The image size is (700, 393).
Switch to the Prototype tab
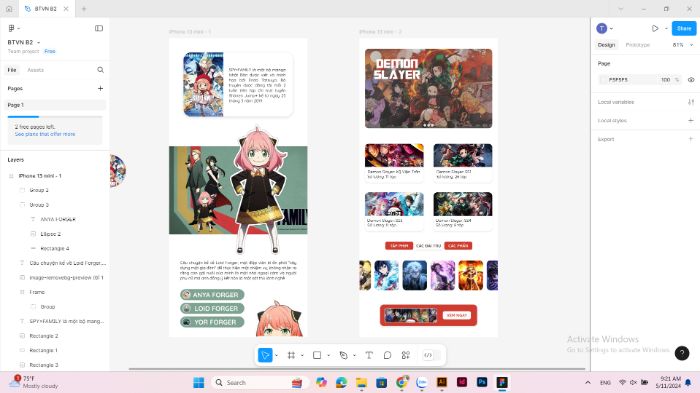638,45
